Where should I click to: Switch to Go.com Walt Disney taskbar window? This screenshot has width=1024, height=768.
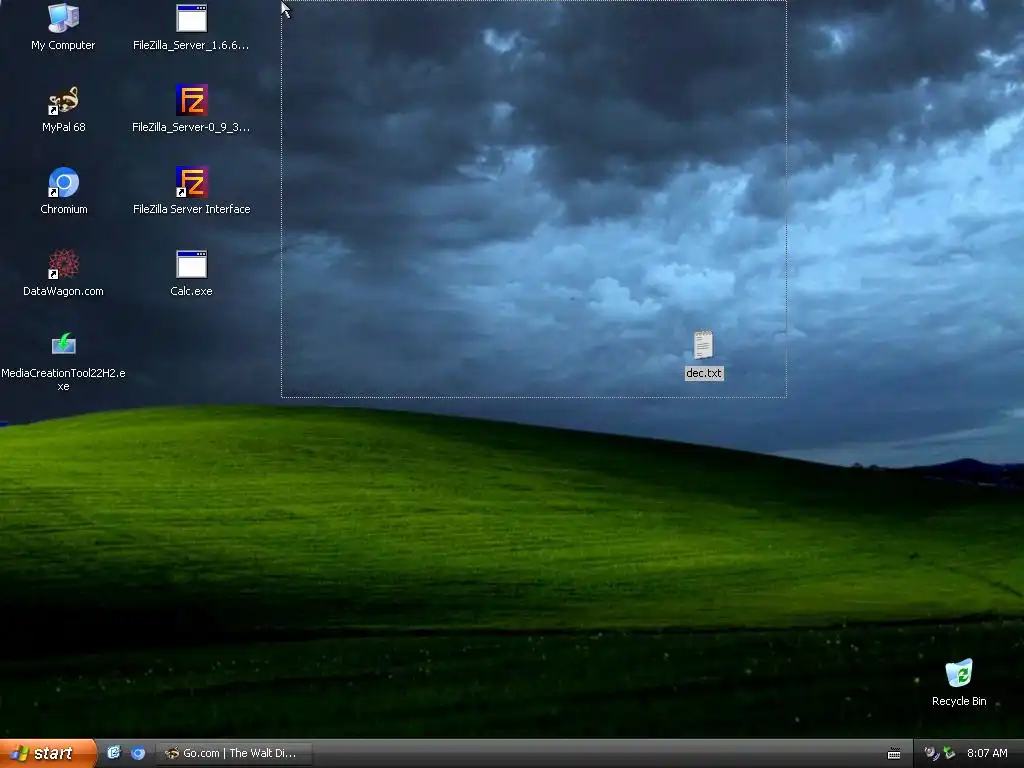point(233,753)
